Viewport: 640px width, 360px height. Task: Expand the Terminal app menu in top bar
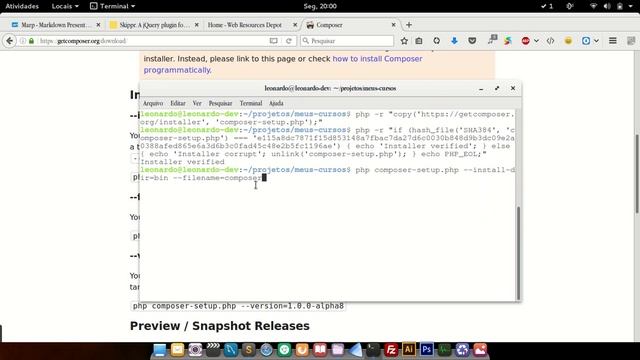click(x=112, y=6)
